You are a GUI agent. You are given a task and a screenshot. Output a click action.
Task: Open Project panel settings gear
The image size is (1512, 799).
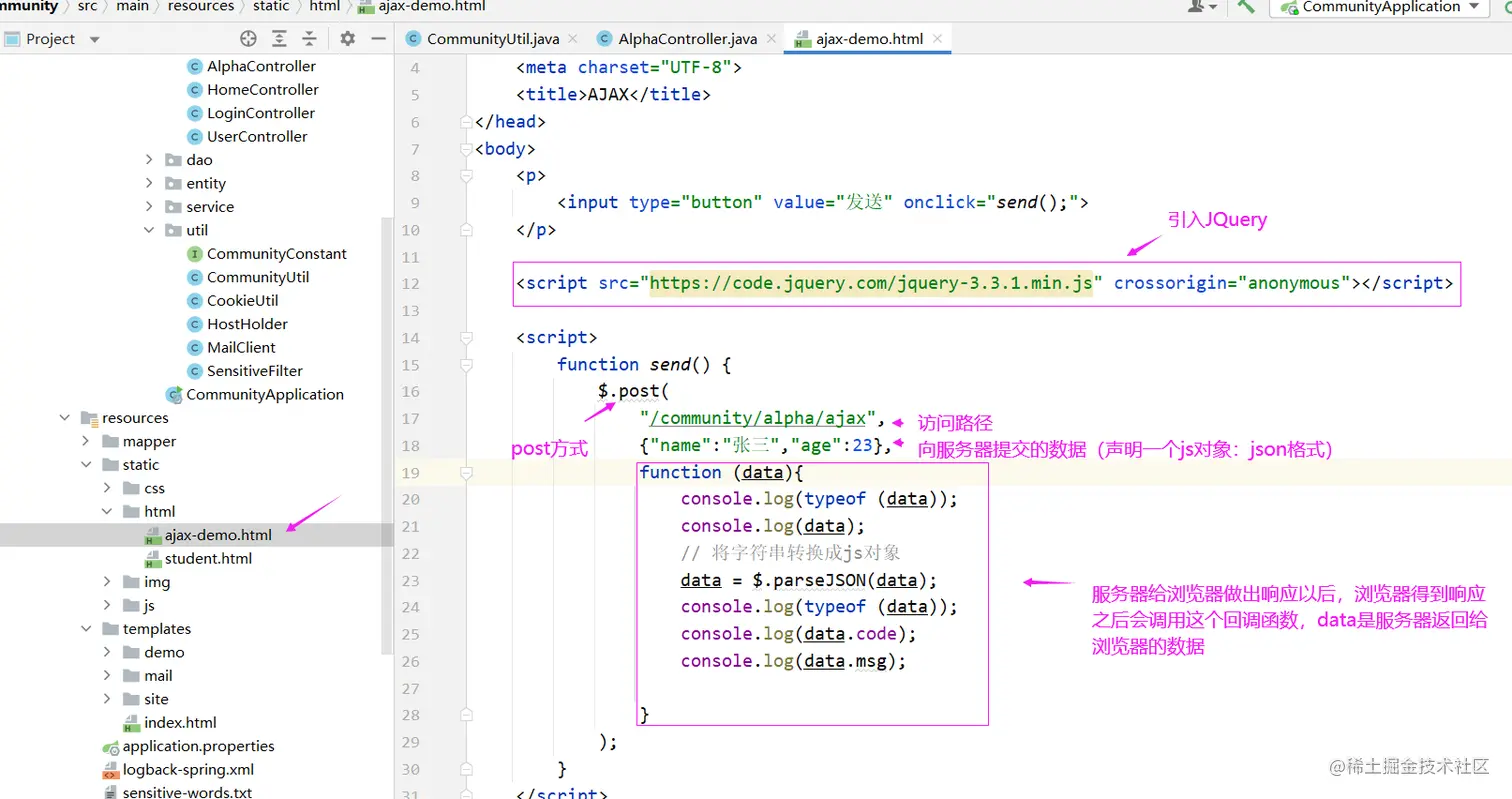347,39
